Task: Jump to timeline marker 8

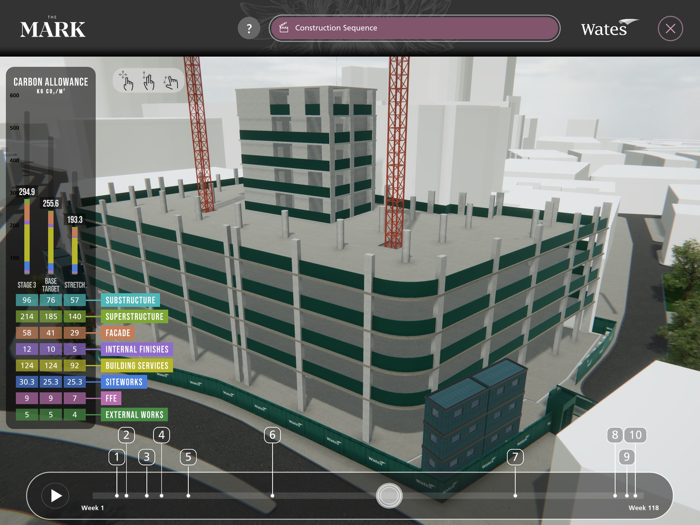Action: (615, 435)
